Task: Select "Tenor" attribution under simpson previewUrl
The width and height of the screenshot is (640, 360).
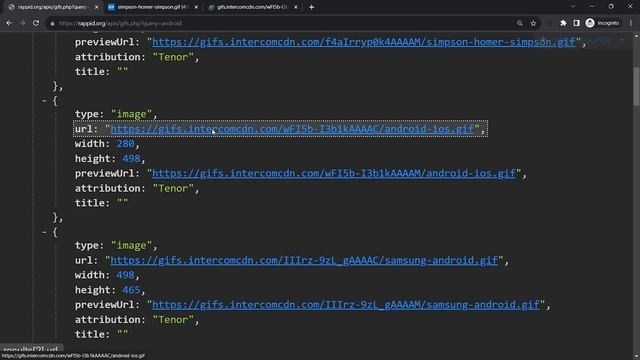Action: (x=173, y=57)
